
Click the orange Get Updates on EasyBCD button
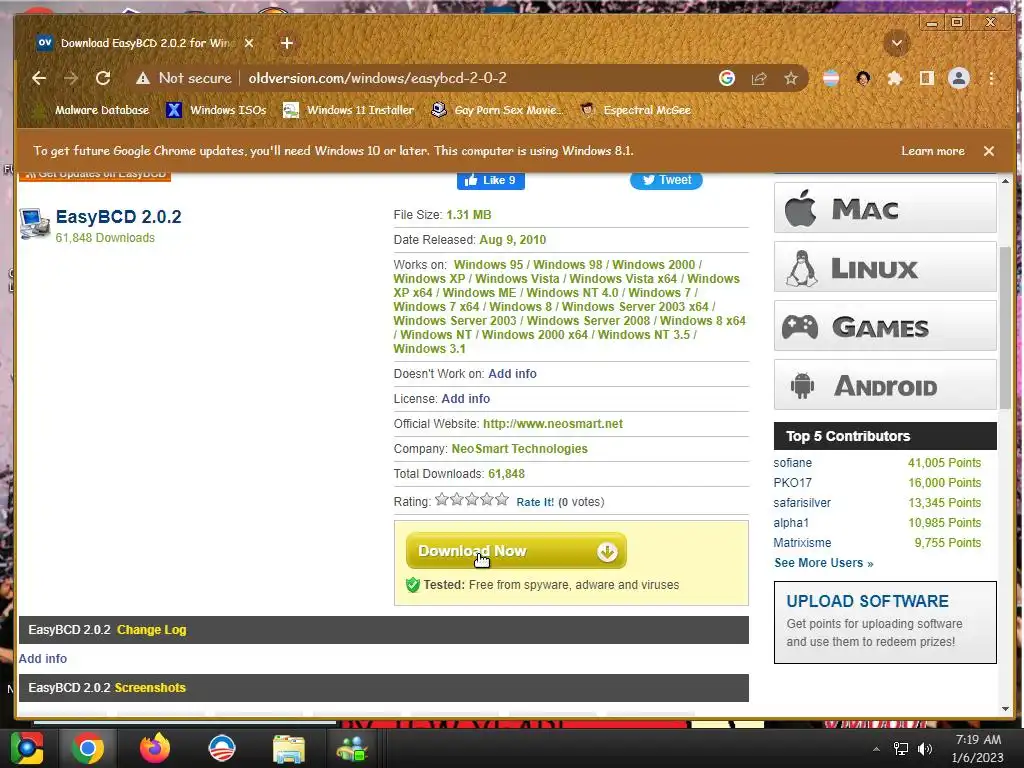point(95,175)
